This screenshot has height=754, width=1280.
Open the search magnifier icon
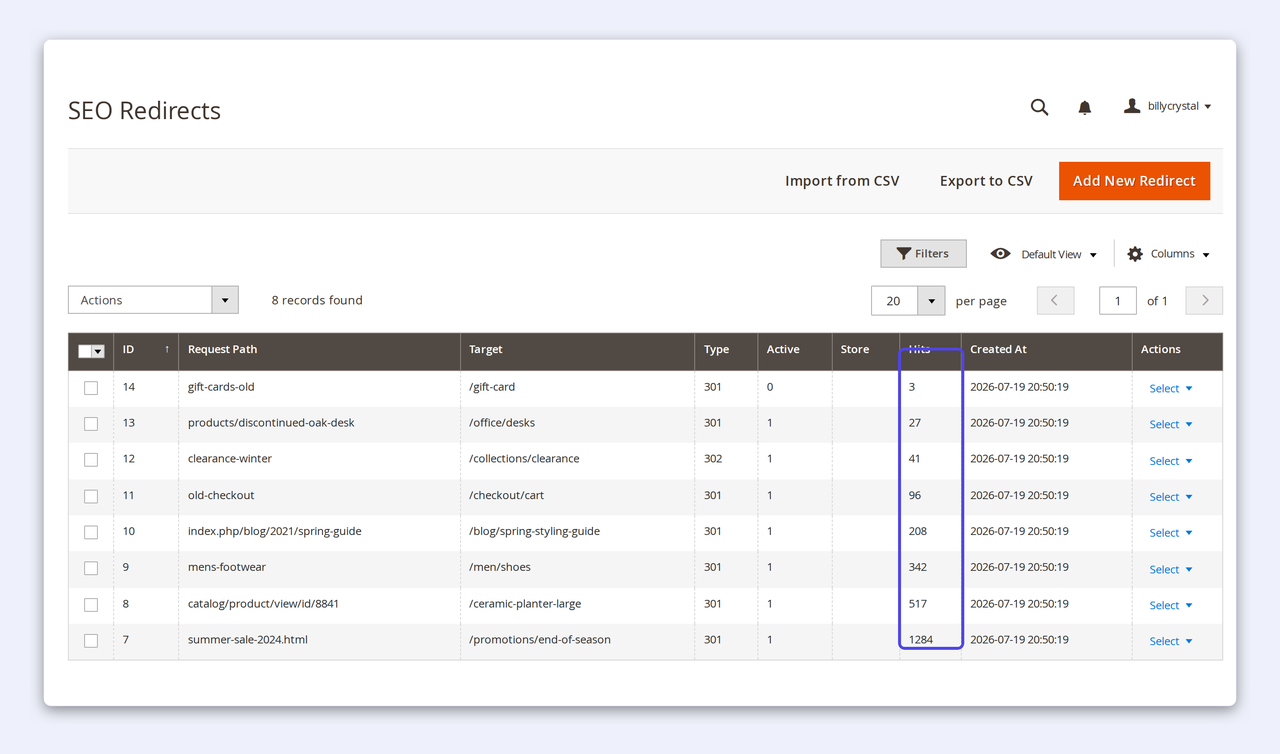pyautogui.click(x=1039, y=107)
